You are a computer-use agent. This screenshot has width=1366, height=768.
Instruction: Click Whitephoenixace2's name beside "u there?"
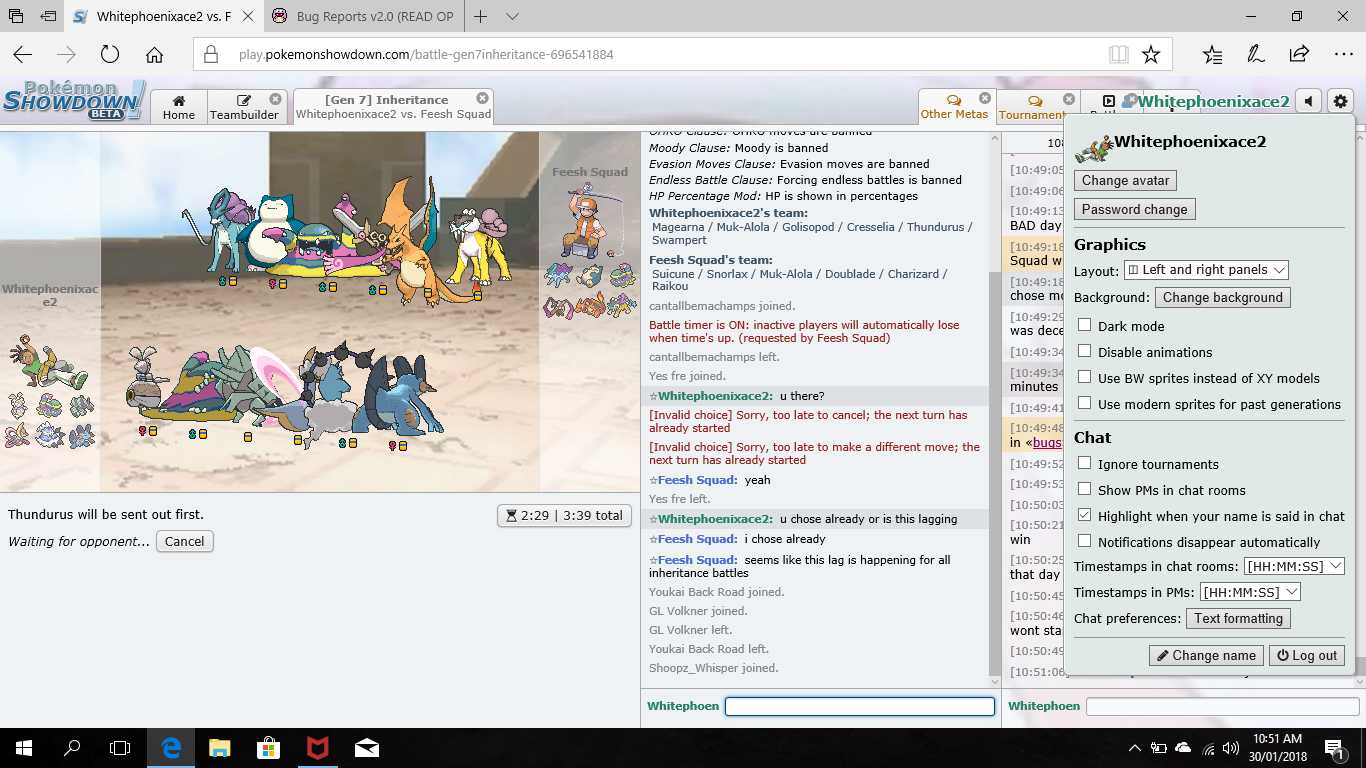click(x=715, y=396)
